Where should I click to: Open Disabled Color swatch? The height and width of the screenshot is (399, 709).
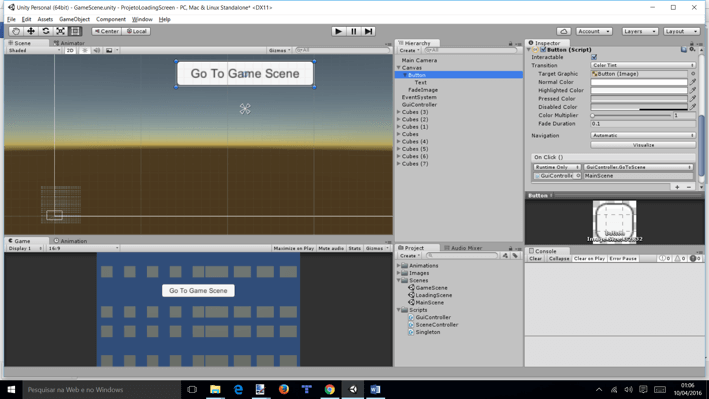[x=639, y=107]
